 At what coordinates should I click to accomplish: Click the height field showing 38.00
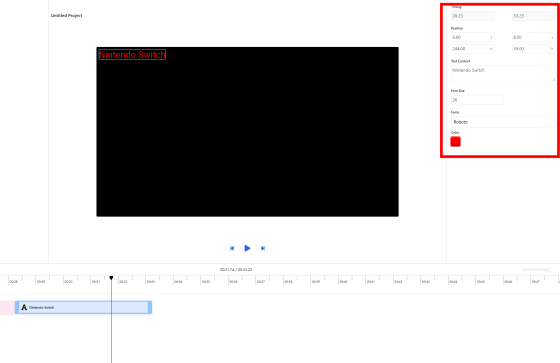click(534, 49)
